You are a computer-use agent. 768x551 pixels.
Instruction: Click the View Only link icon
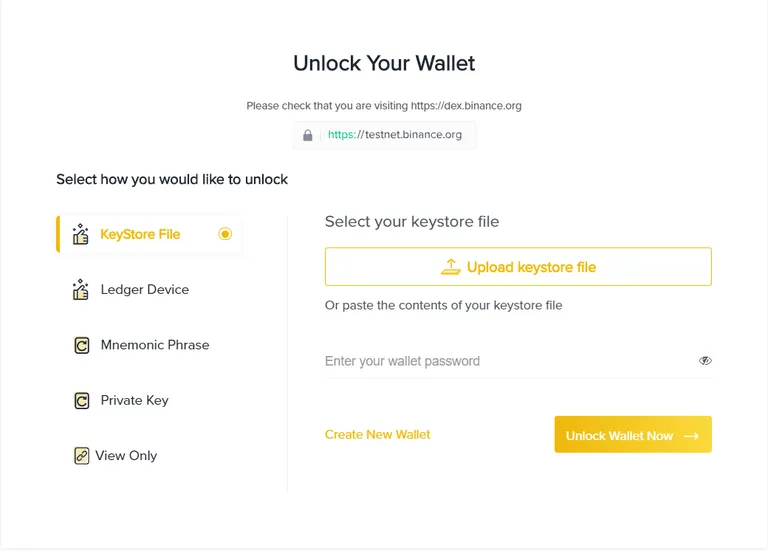click(81, 456)
